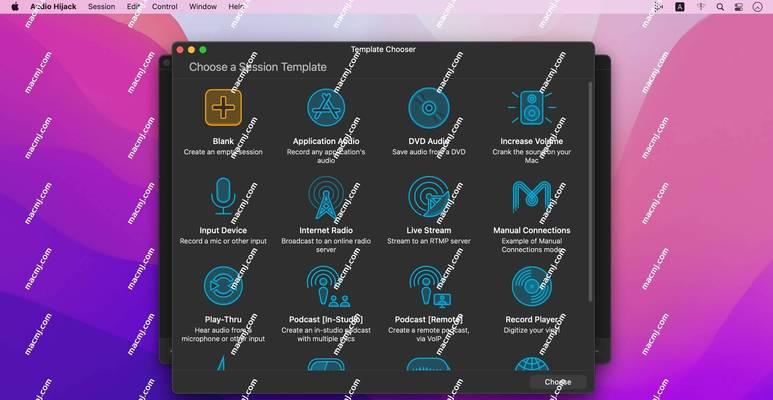Click the partially visible globe template icon
The width and height of the screenshot is (773, 400).
tap(531, 364)
